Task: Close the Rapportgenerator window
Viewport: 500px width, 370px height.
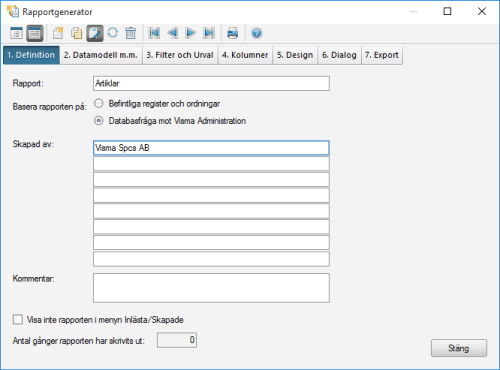Action: (482, 11)
